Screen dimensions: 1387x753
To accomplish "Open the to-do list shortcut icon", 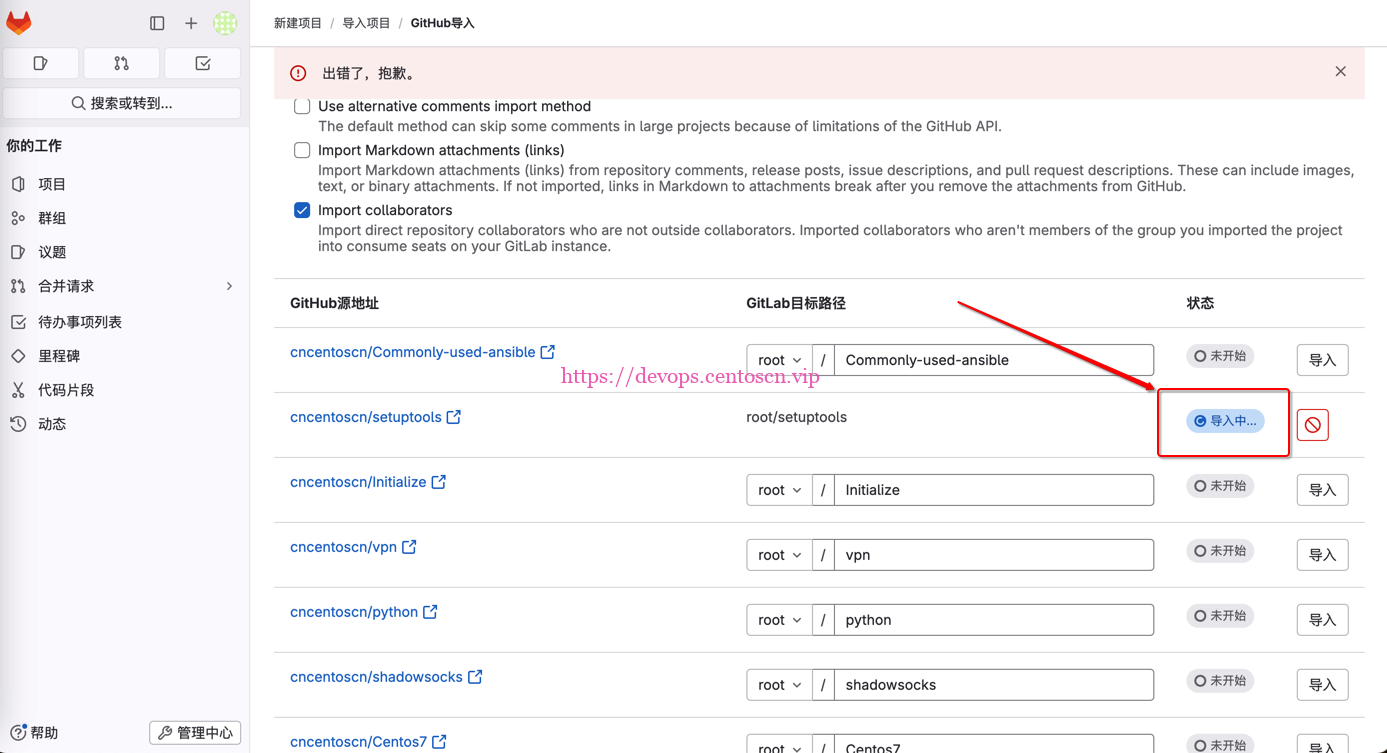I will [x=202, y=64].
